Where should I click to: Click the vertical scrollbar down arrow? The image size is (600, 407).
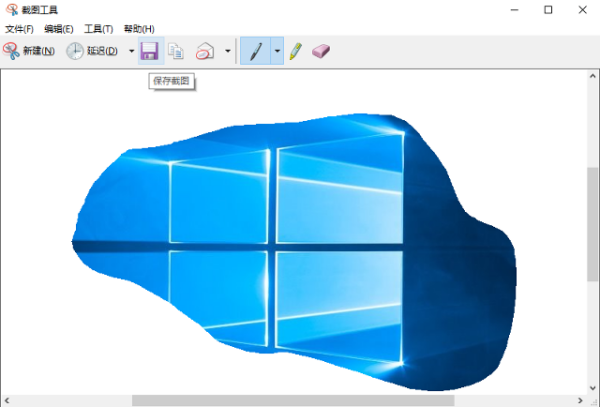(593, 388)
